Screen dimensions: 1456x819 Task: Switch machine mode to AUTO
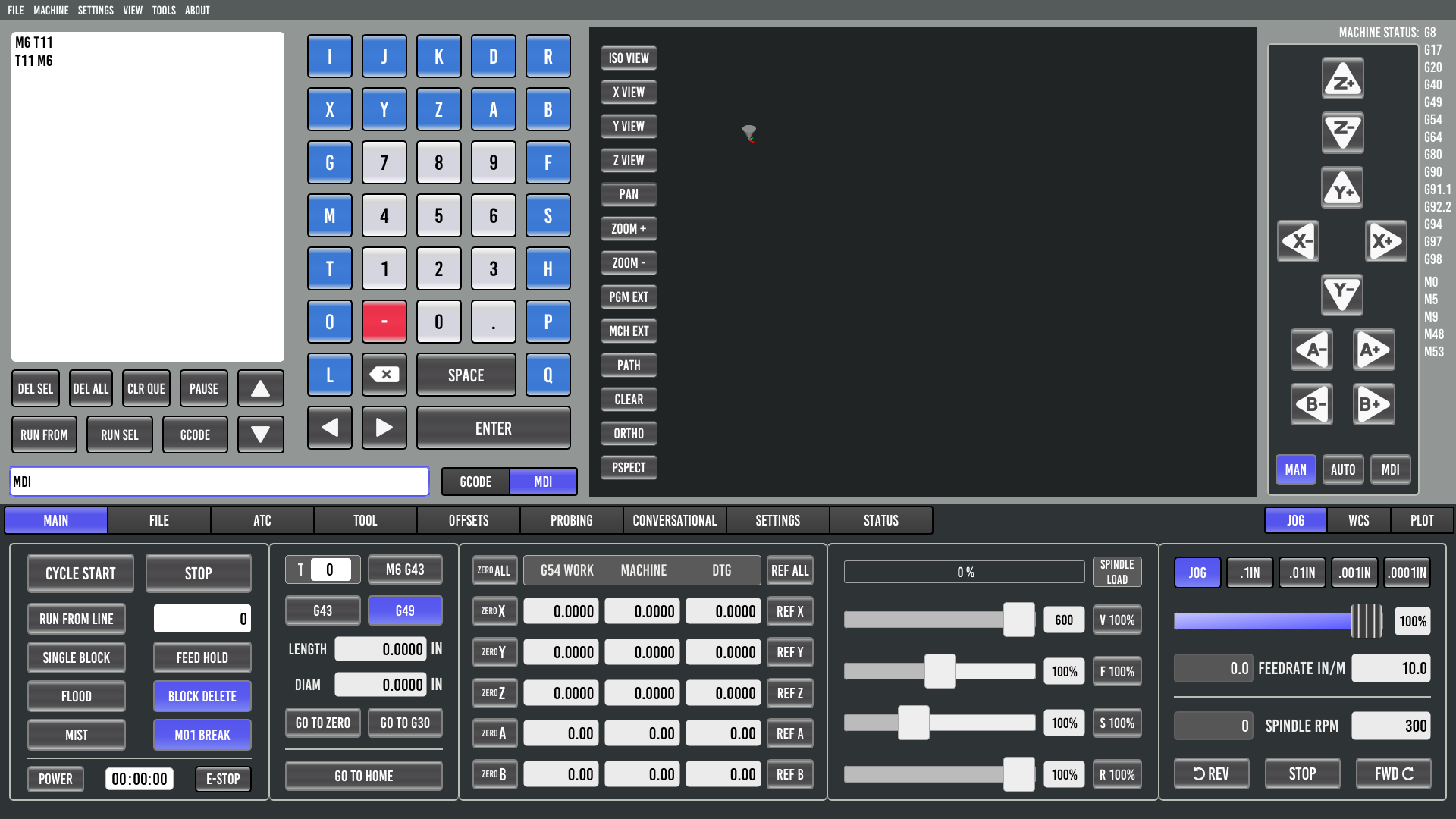pos(1342,469)
